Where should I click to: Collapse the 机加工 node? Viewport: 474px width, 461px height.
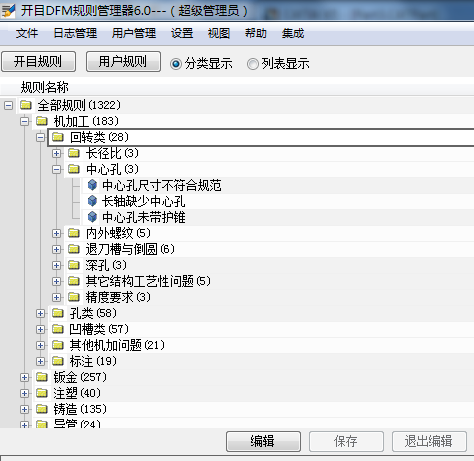click(x=24, y=122)
